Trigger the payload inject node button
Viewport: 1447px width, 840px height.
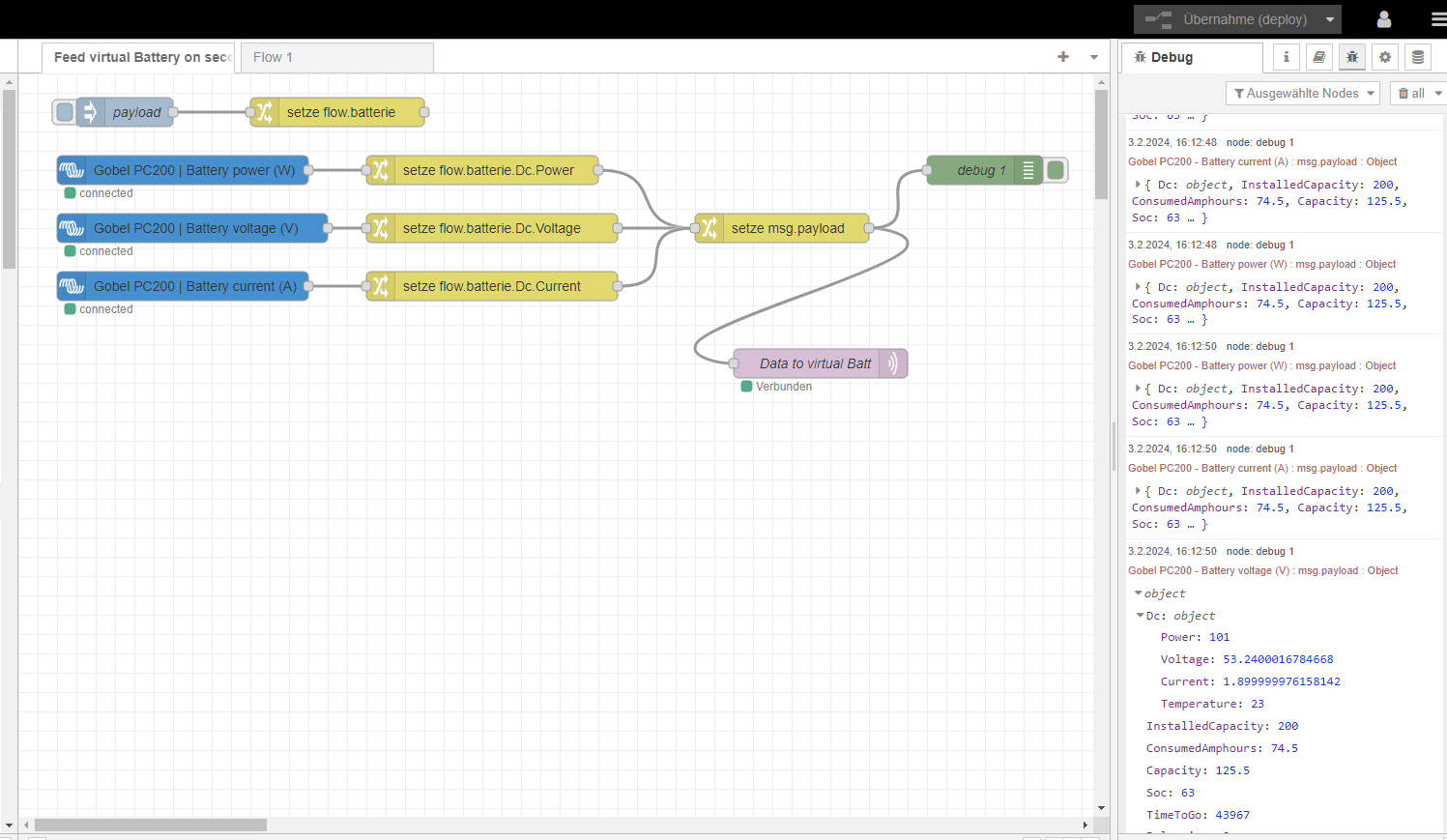[64, 112]
